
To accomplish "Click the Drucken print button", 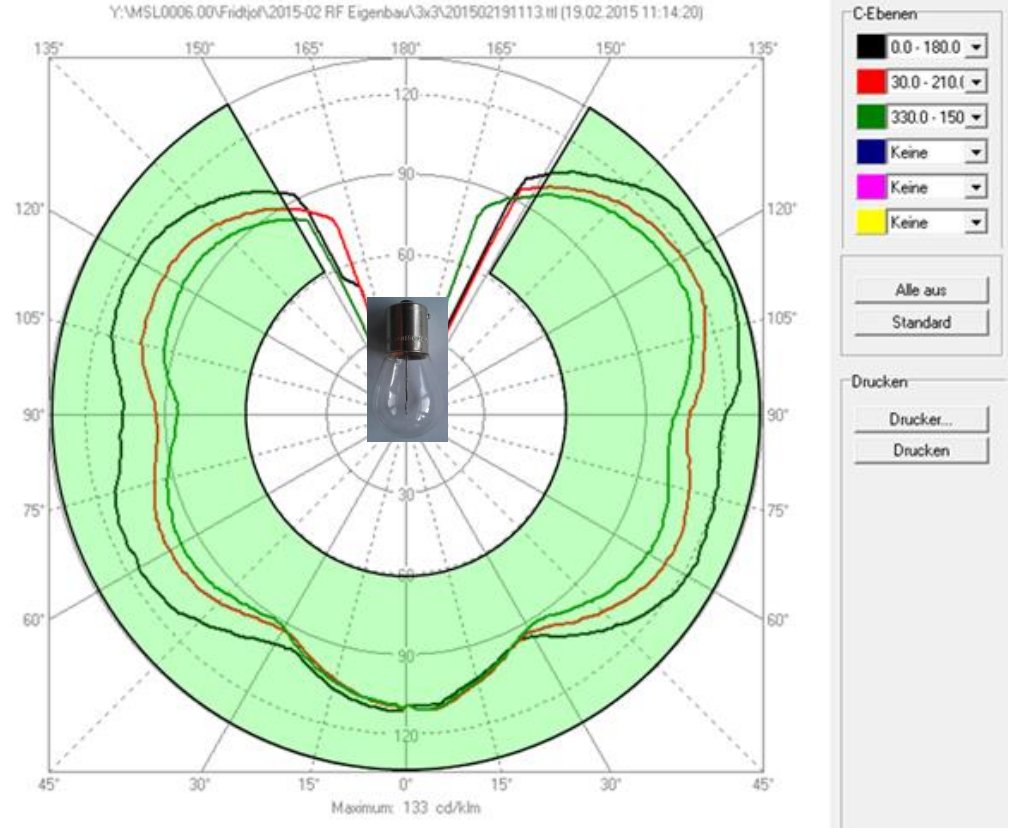I will pyautogui.click(x=921, y=451).
